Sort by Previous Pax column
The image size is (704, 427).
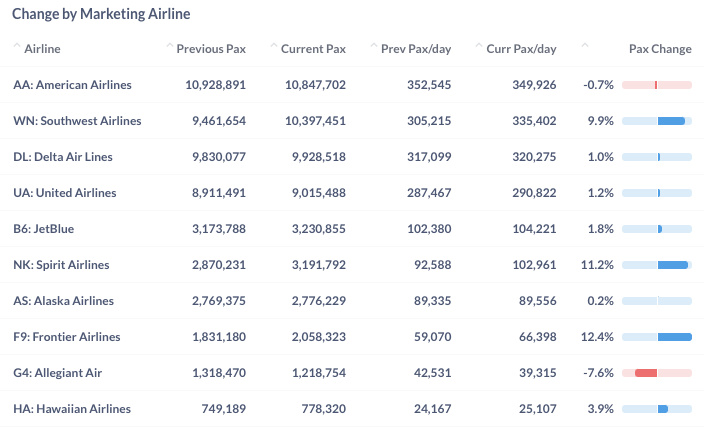(210, 49)
